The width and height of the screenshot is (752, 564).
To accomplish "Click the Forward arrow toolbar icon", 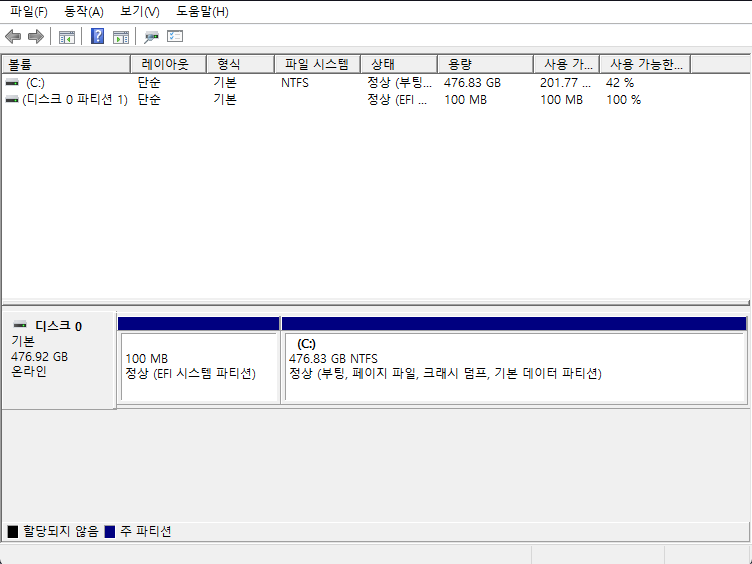I will coord(36,37).
